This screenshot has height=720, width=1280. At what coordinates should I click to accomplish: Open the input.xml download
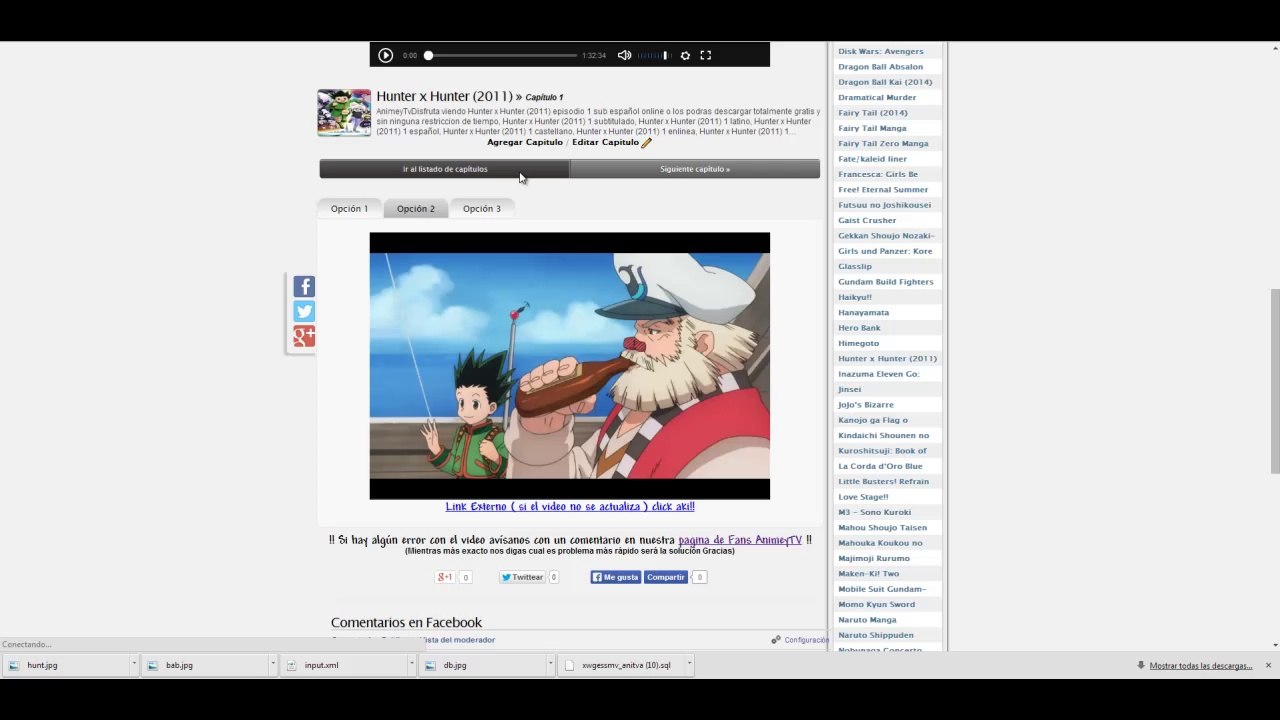343,665
